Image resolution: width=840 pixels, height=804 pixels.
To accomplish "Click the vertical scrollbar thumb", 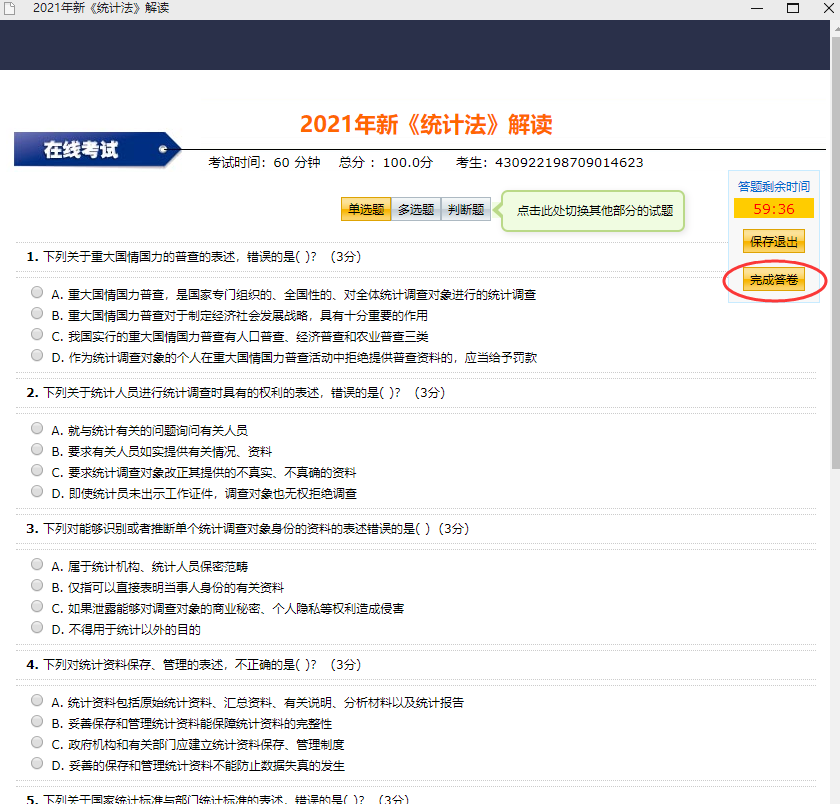I will tap(835, 252).
